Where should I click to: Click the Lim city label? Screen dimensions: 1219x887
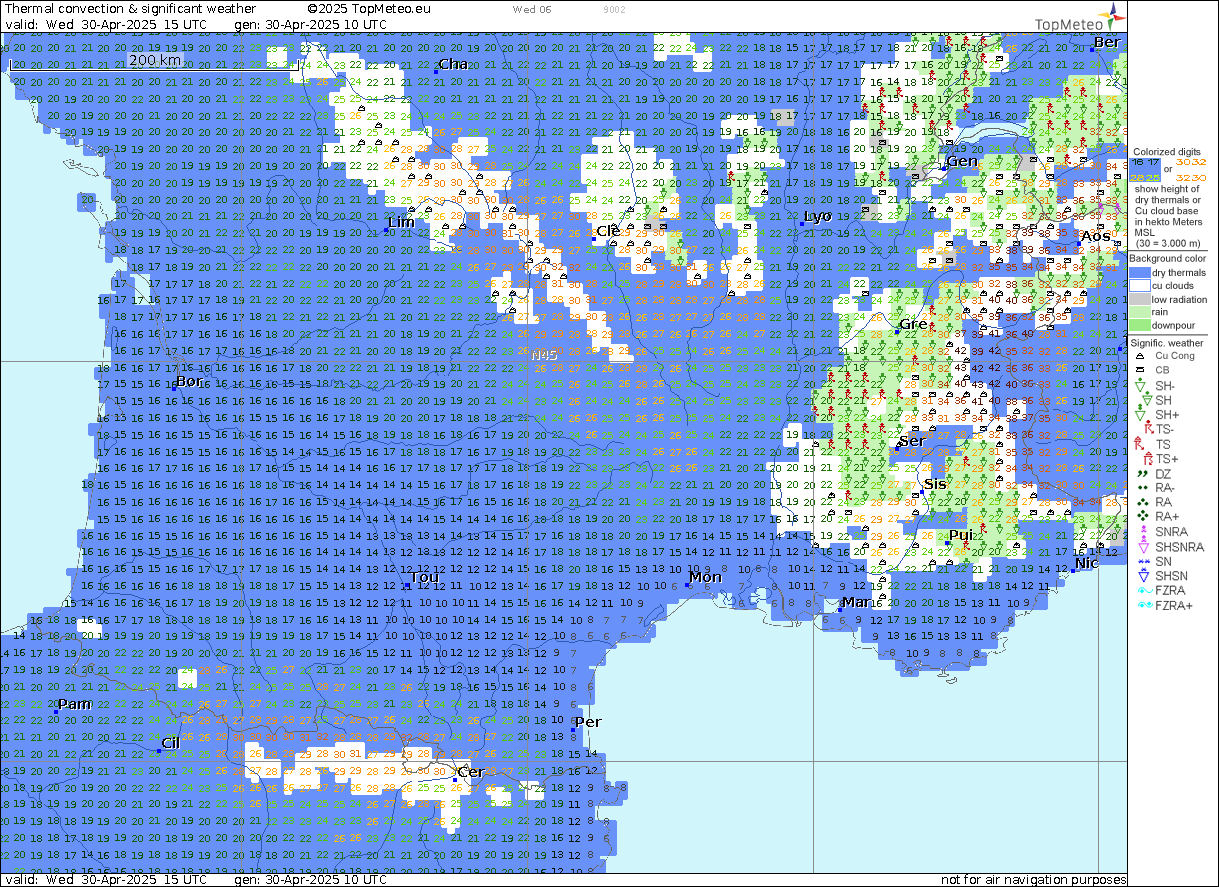(401, 221)
